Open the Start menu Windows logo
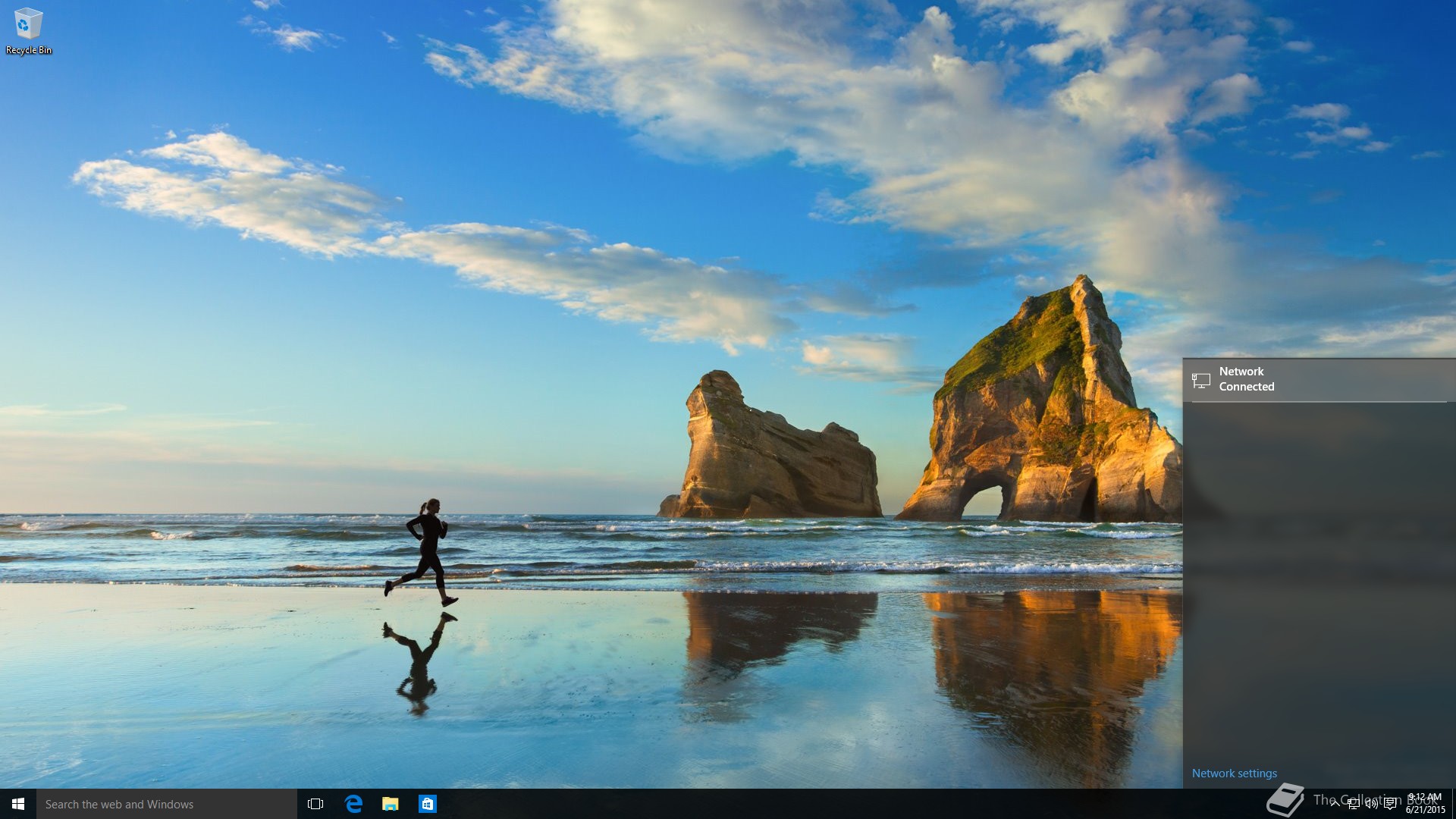The width and height of the screenshot is (1456, 819). [x=18, y=804]
